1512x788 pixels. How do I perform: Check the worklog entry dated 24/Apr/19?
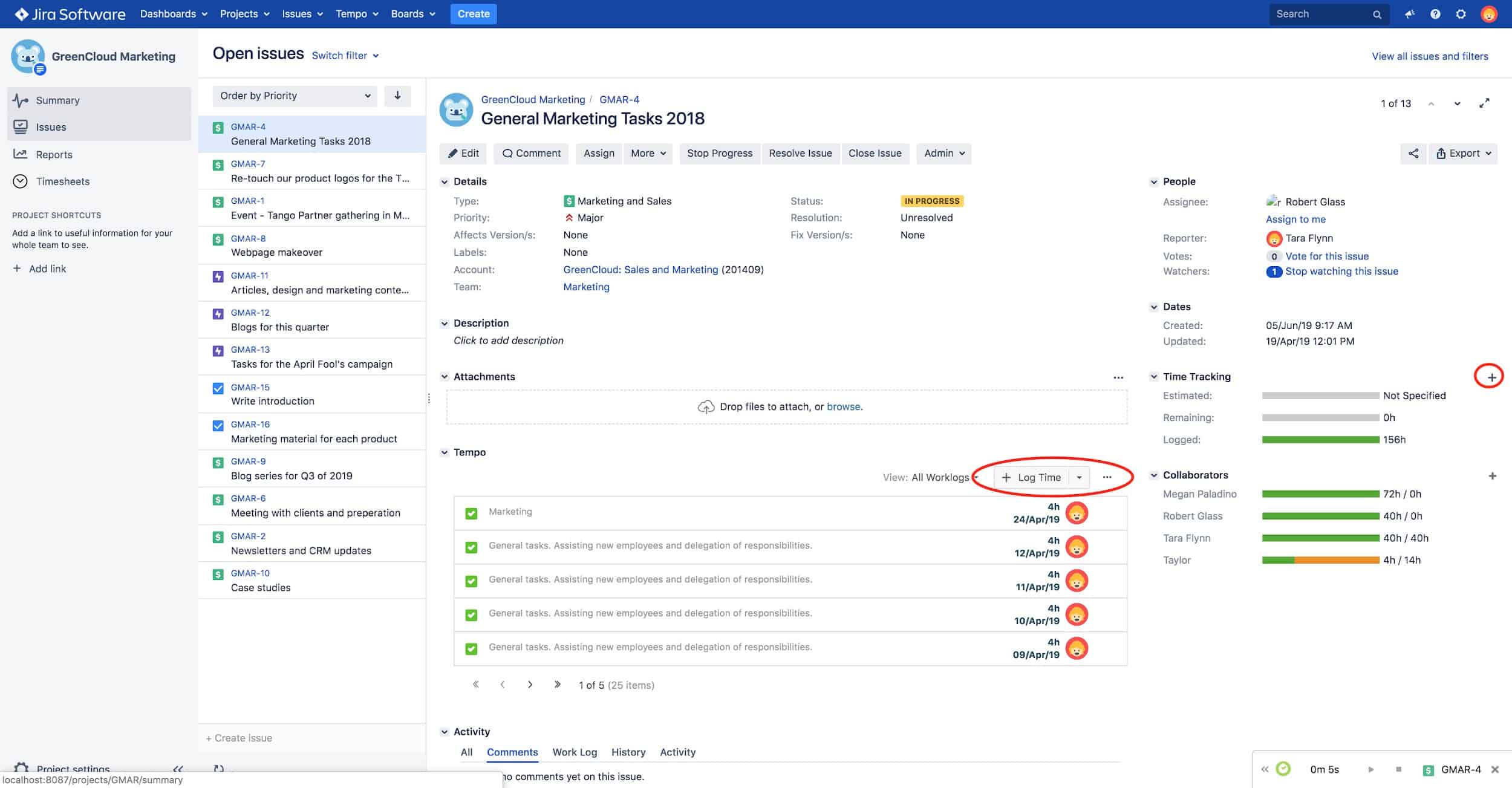[x=471, y=512]
